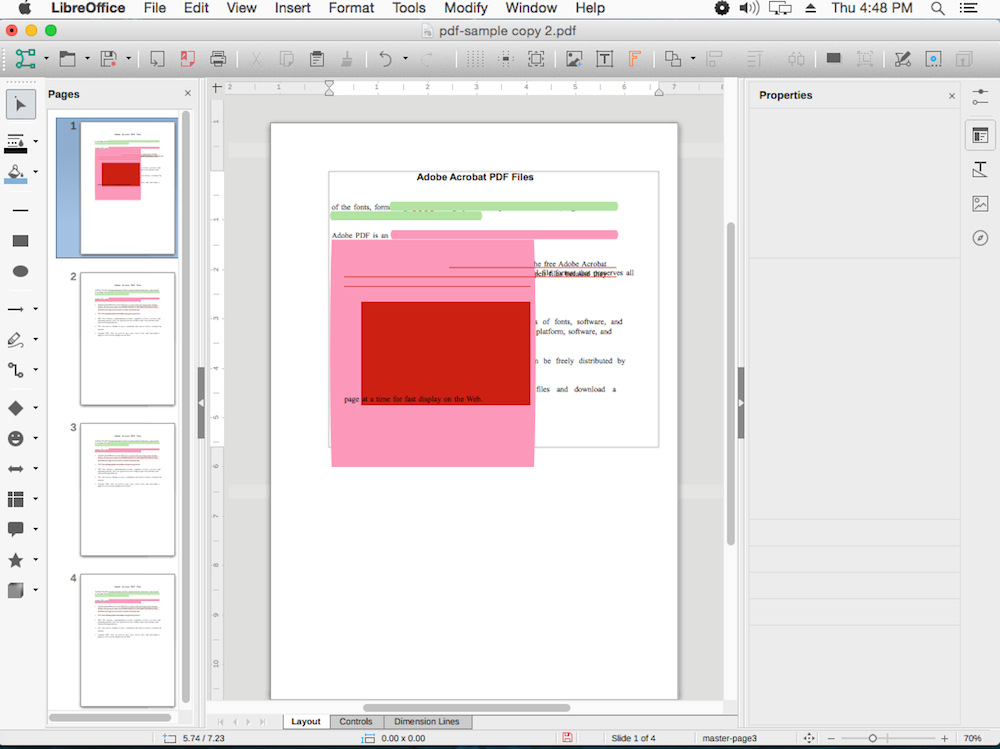
Task: Close the Properties sidebar panel
Action: (952, 96)
